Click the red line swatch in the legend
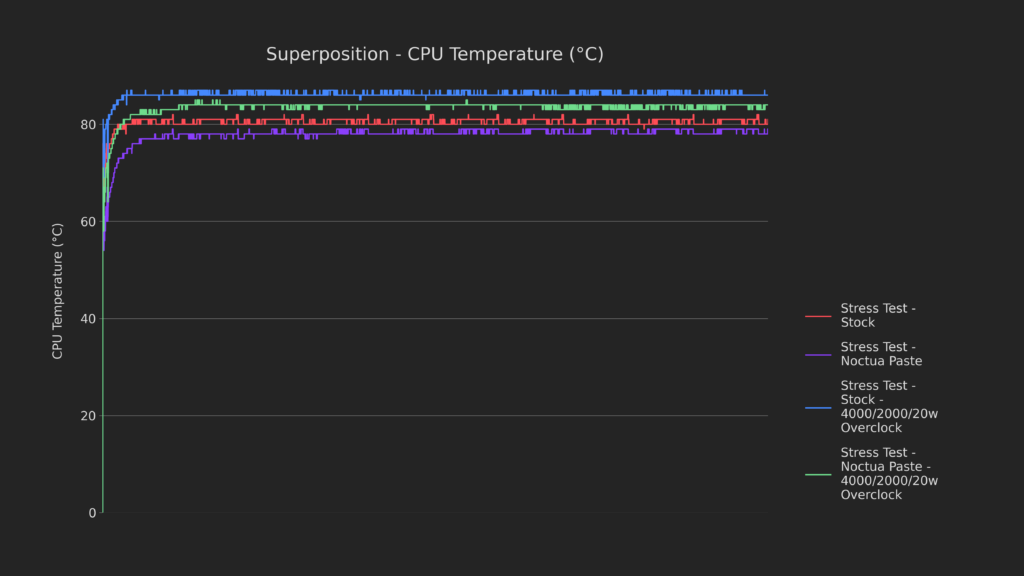This screenshot has height=576, width=1024. tap(818, 316)
